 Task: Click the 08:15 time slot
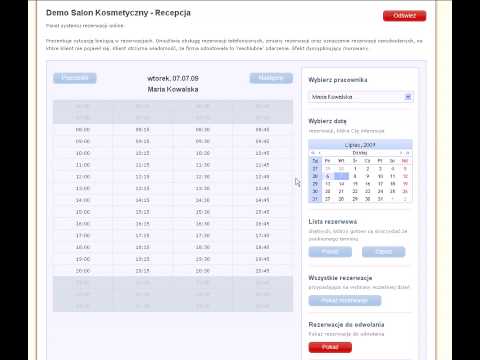142,130
